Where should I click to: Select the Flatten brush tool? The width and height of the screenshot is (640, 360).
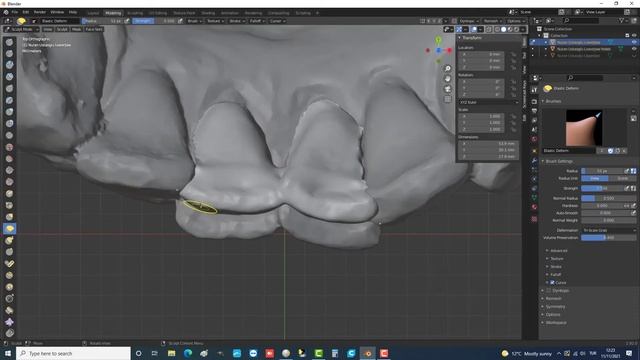(x=9, y=158)
